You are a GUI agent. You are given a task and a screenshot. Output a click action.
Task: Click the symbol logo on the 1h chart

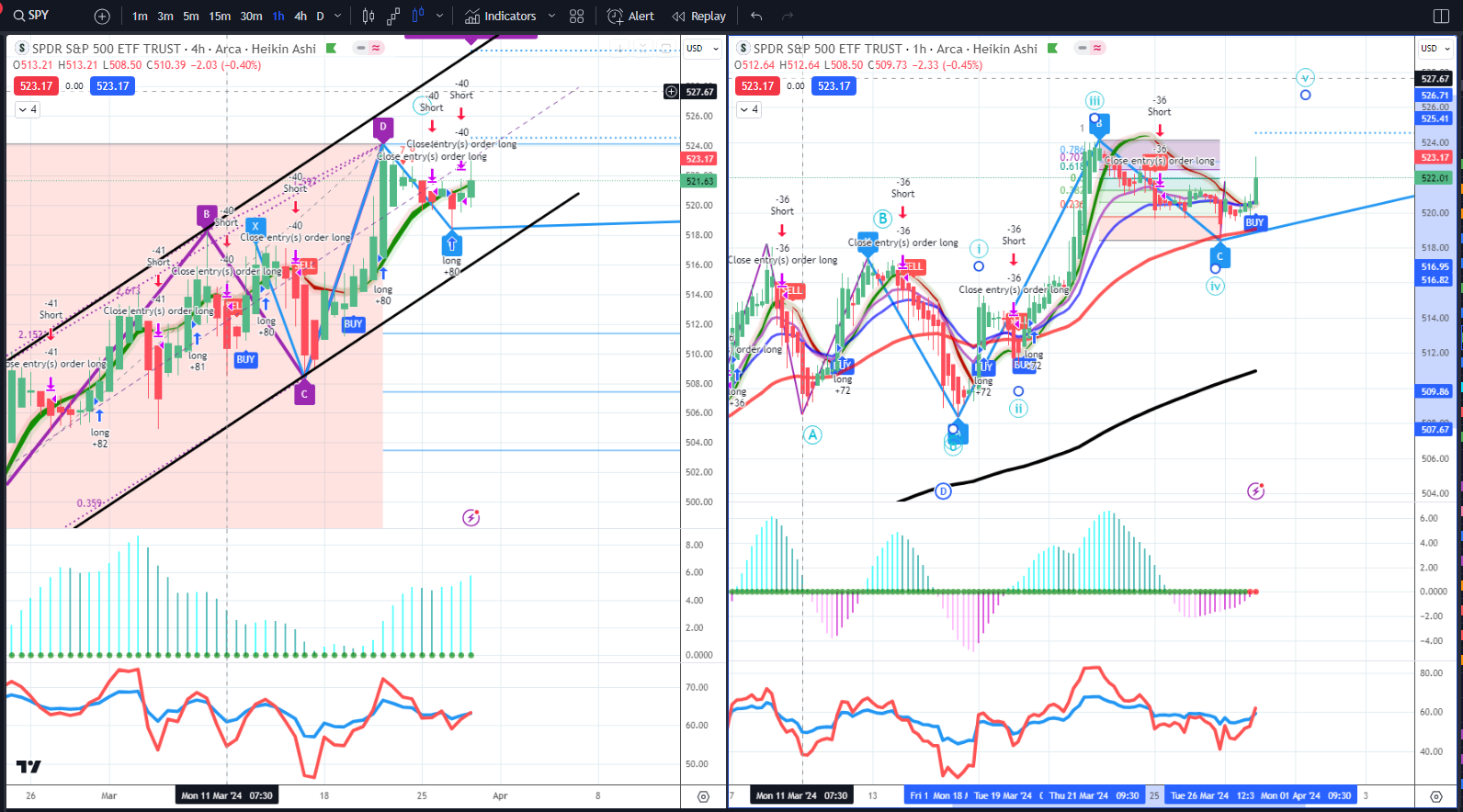tap(743, 49)
